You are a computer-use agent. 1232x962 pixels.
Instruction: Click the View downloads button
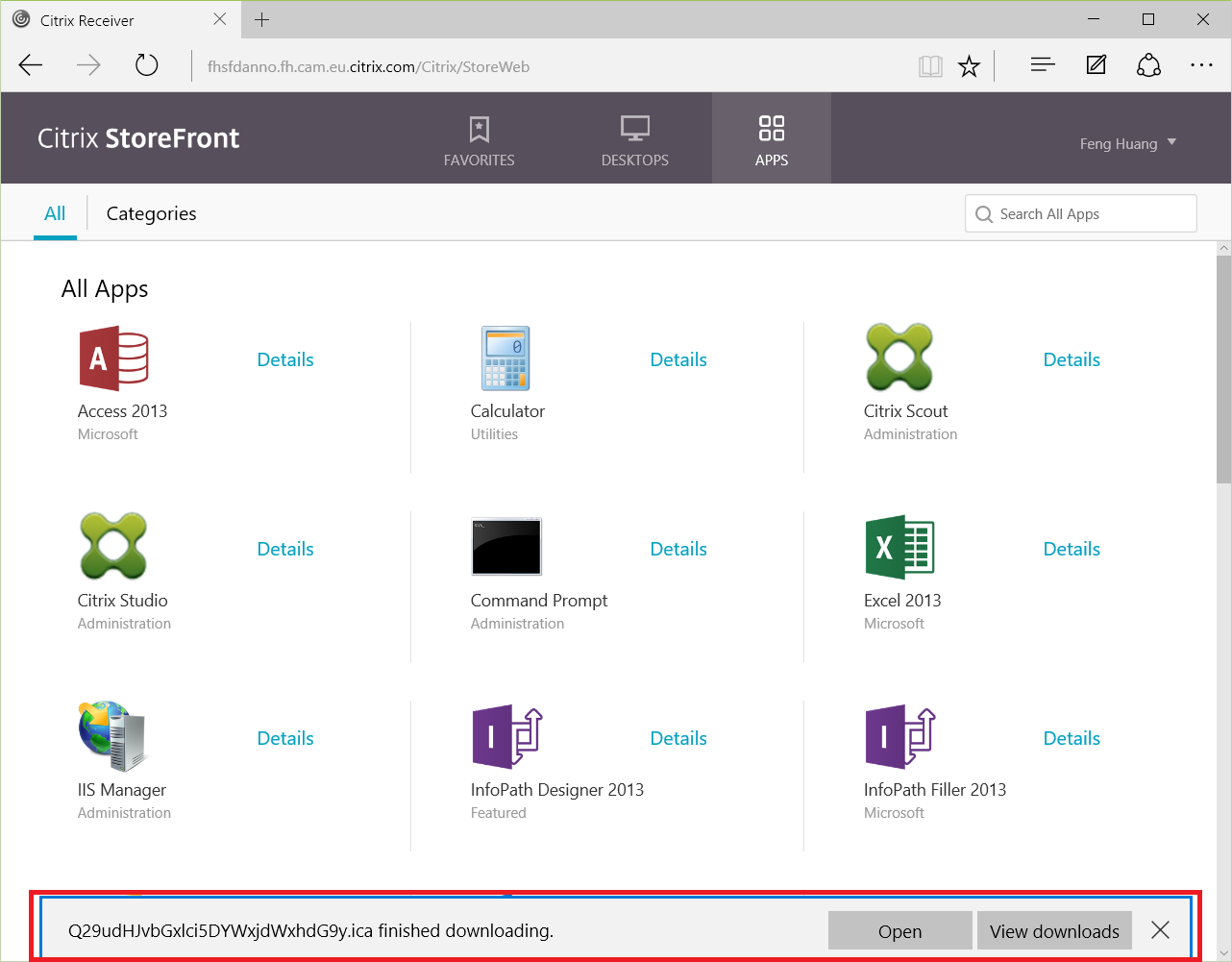point(1054,931)
